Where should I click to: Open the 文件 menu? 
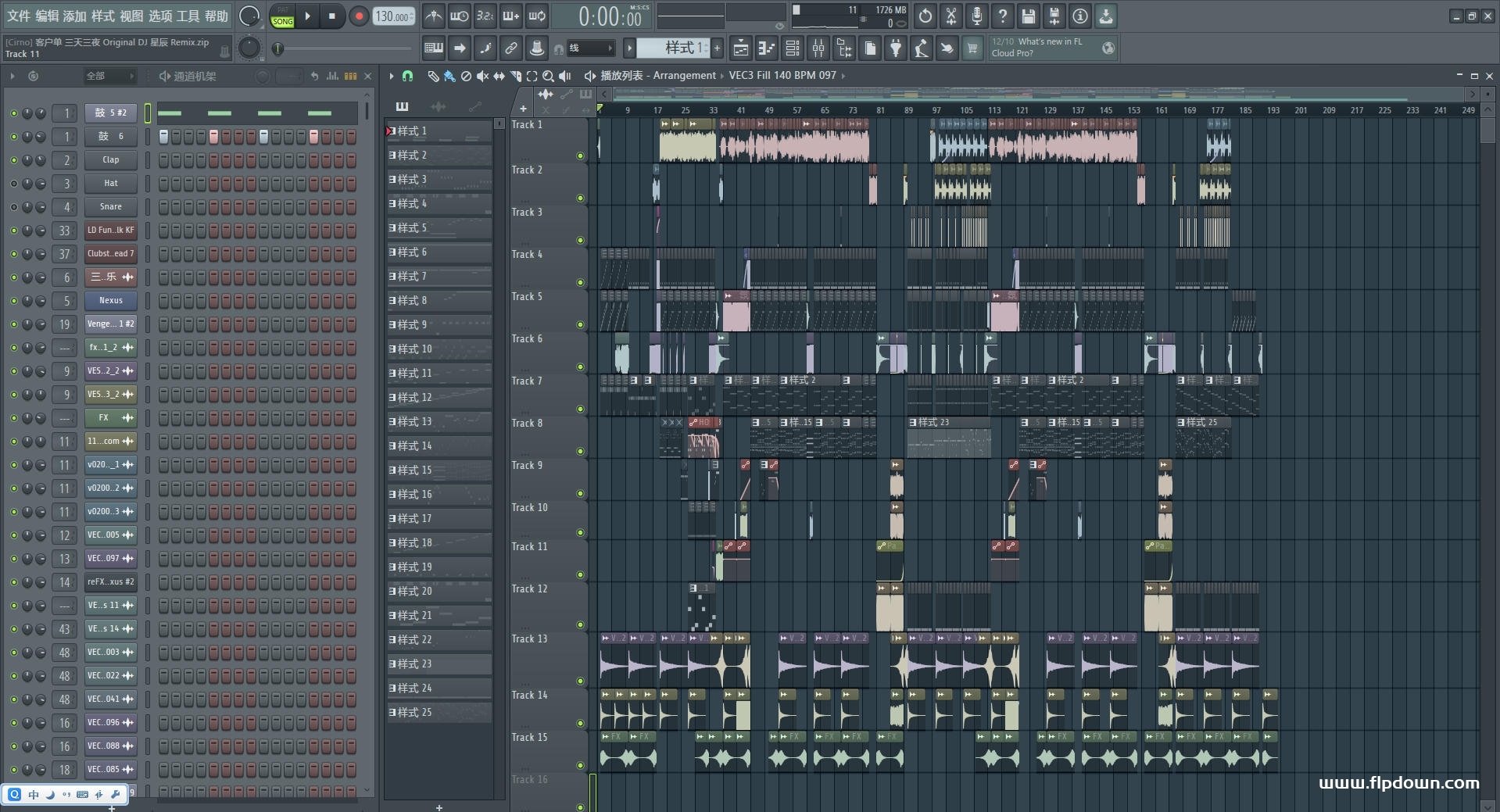[x=18, y=16]
